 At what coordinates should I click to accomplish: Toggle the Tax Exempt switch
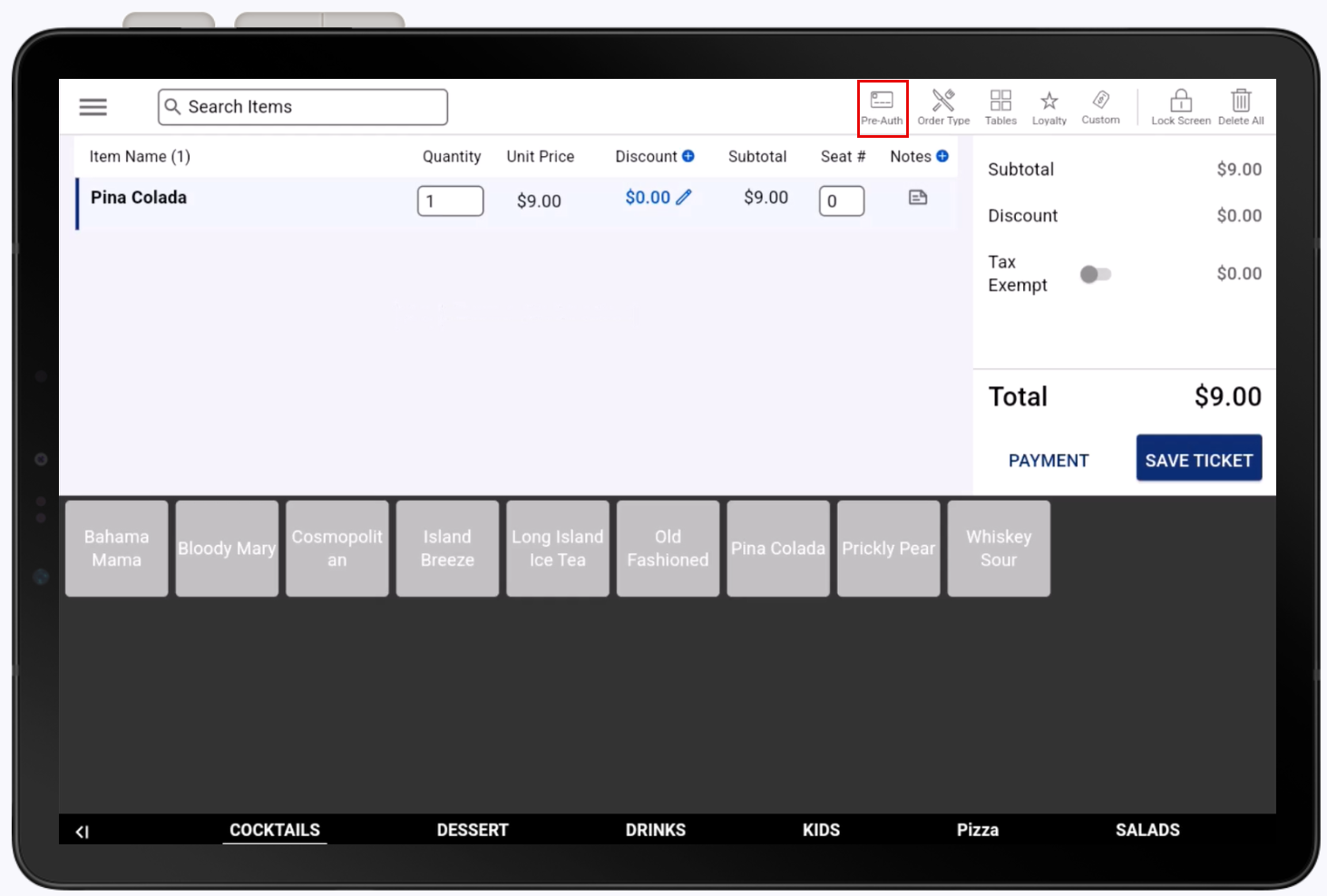point(1096,274)
